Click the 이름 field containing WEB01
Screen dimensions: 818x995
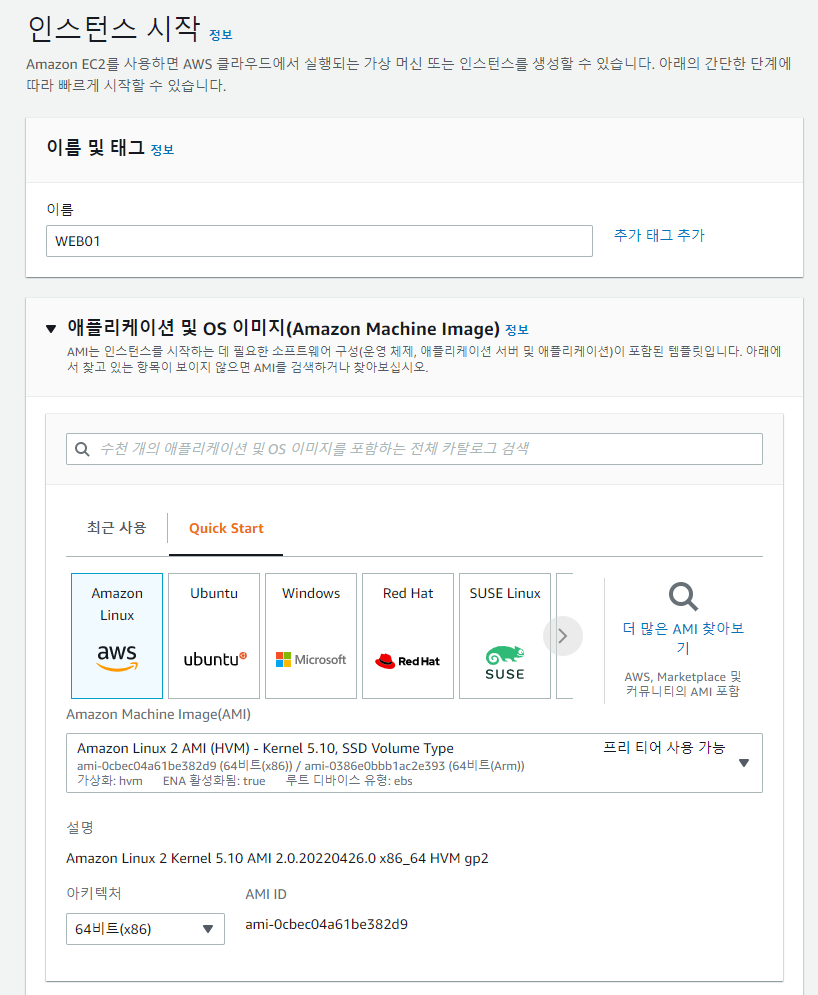click(319, 241)
